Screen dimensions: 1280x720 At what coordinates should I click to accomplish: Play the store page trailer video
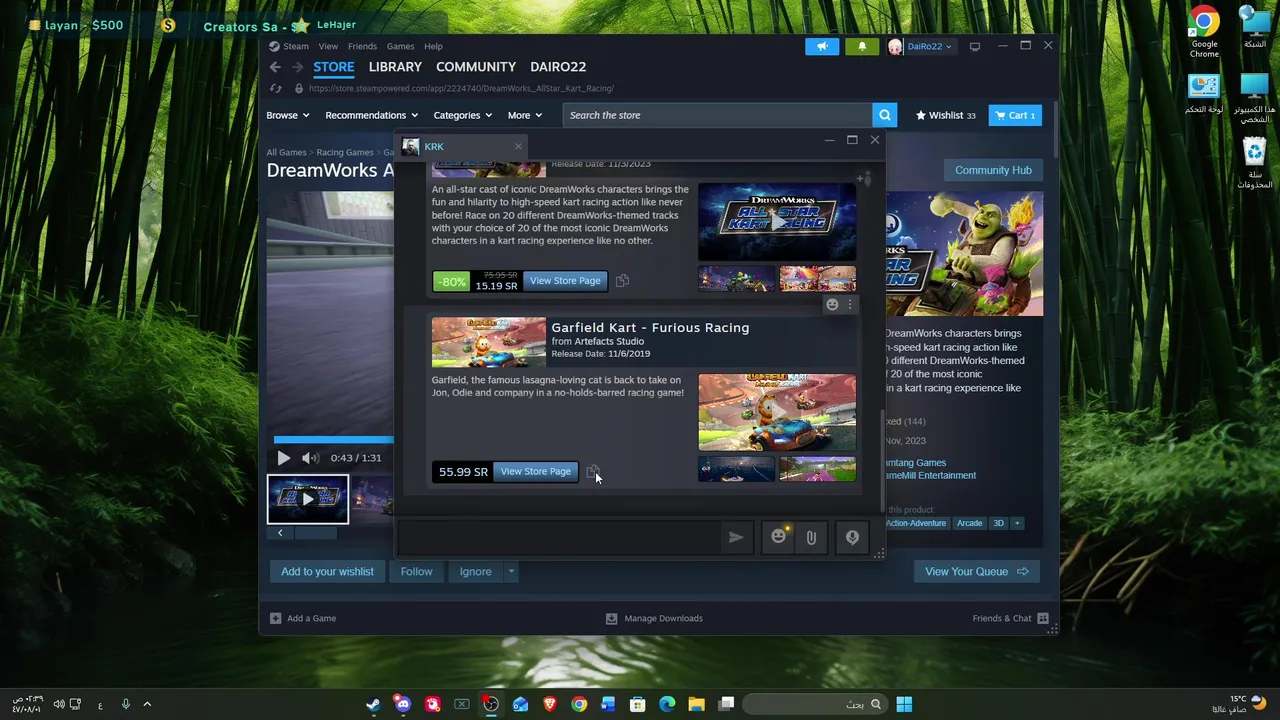tap(283, 458)
